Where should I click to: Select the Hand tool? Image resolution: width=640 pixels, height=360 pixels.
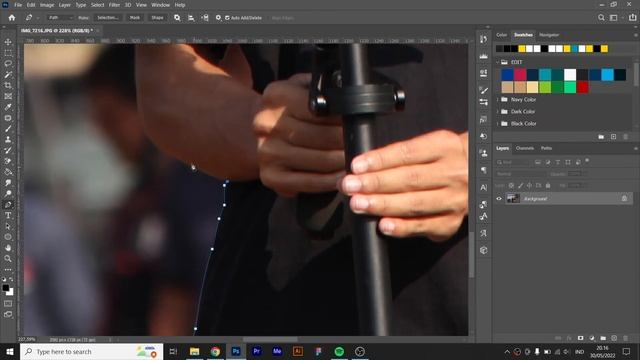point(8,248)
